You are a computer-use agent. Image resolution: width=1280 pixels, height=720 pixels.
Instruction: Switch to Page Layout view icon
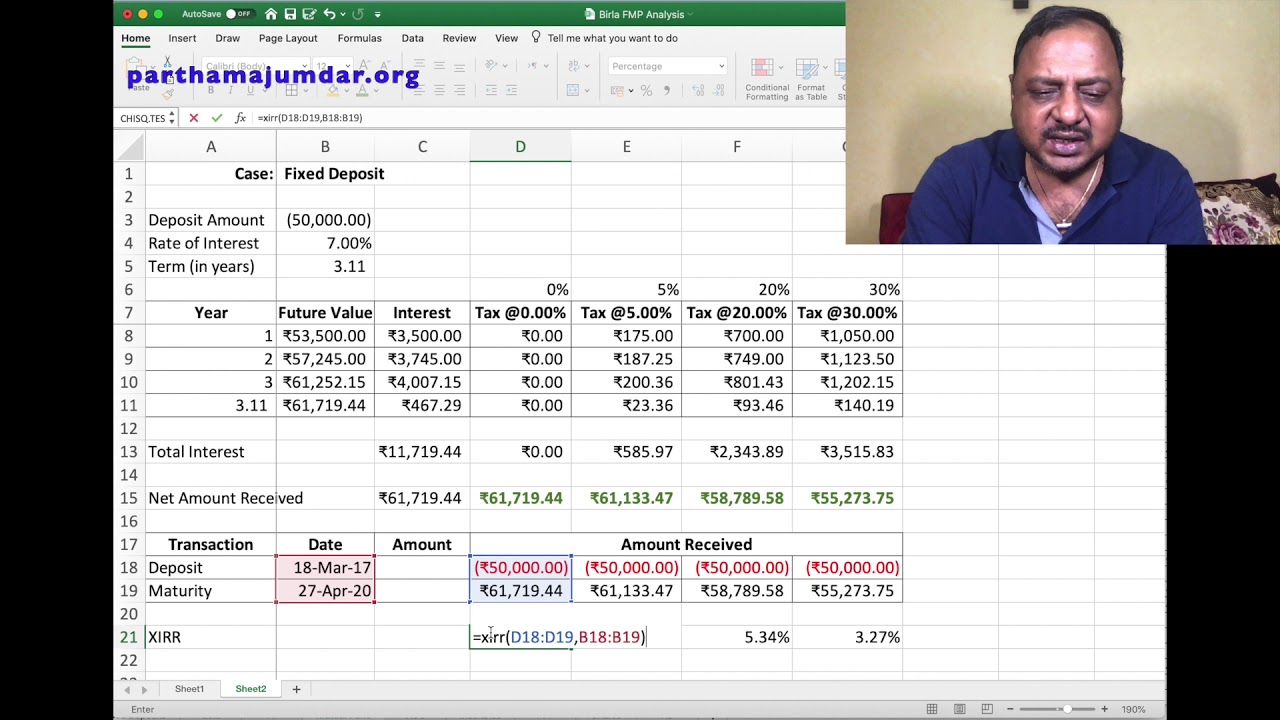point(959,709)
